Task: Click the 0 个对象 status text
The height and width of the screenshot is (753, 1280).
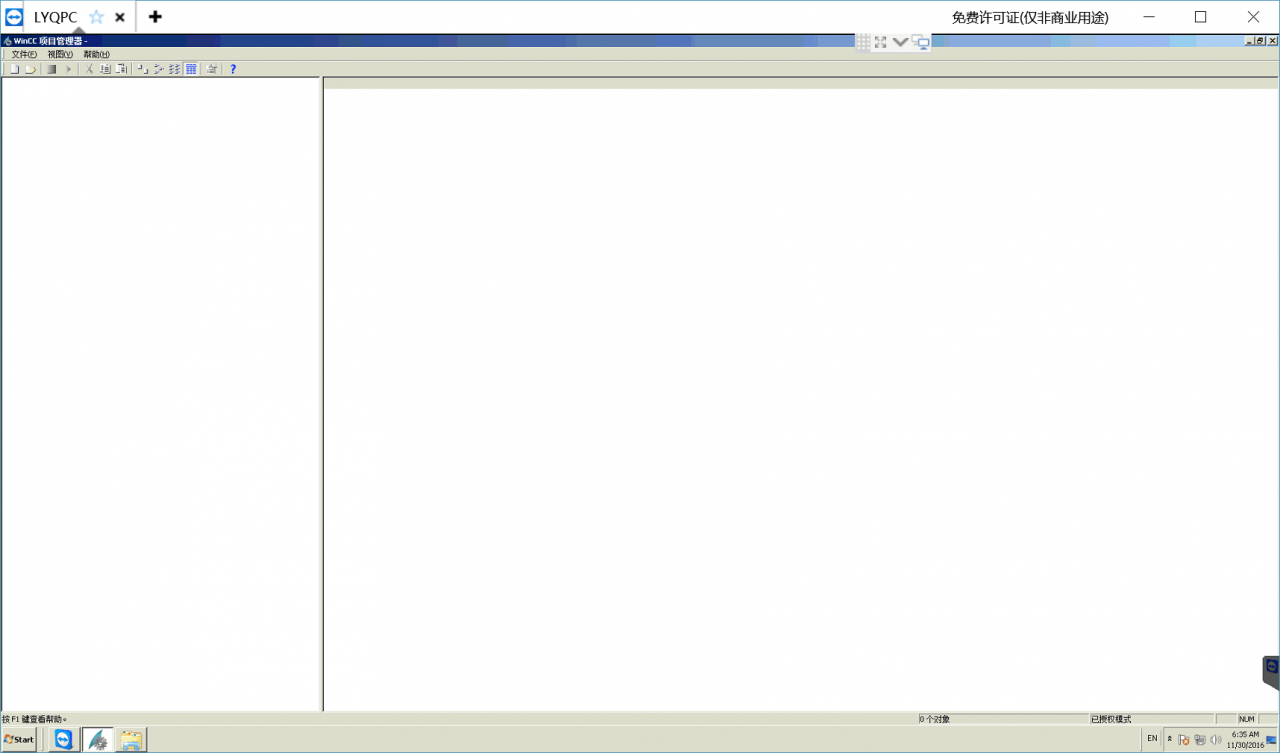Action: click(935, 719)
